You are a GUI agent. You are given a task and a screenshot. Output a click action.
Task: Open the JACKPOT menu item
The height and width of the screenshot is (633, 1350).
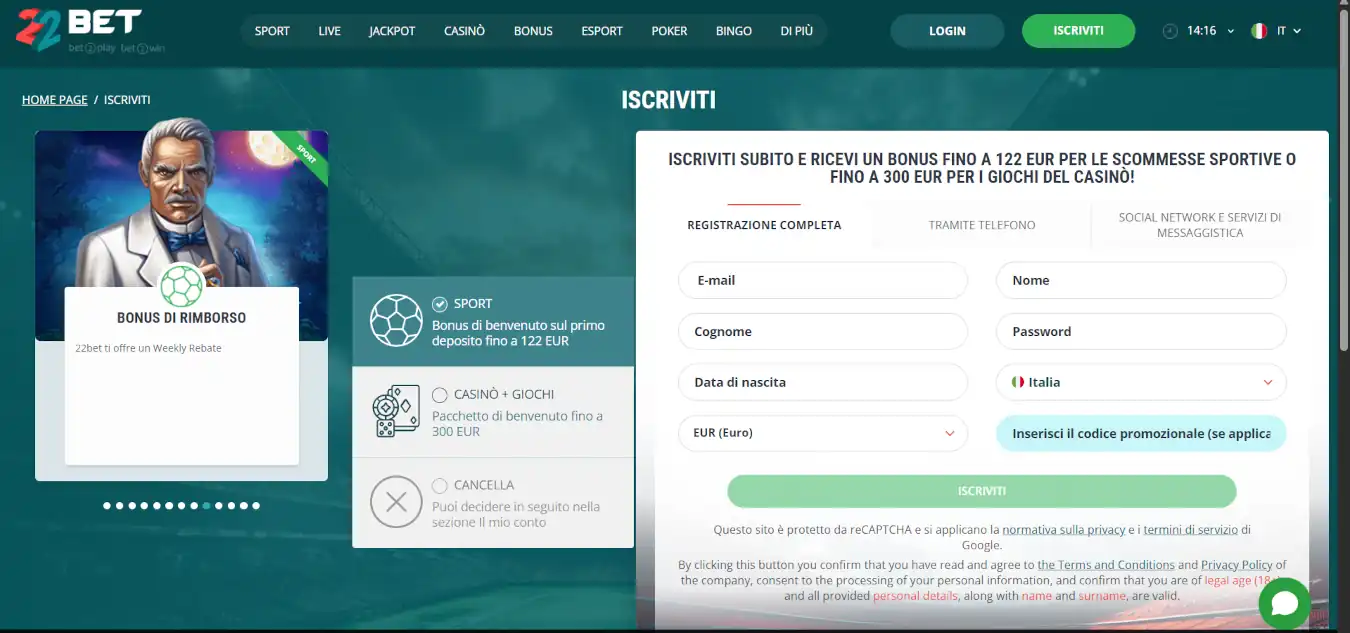pyautogui.click(x=392, y=31)
